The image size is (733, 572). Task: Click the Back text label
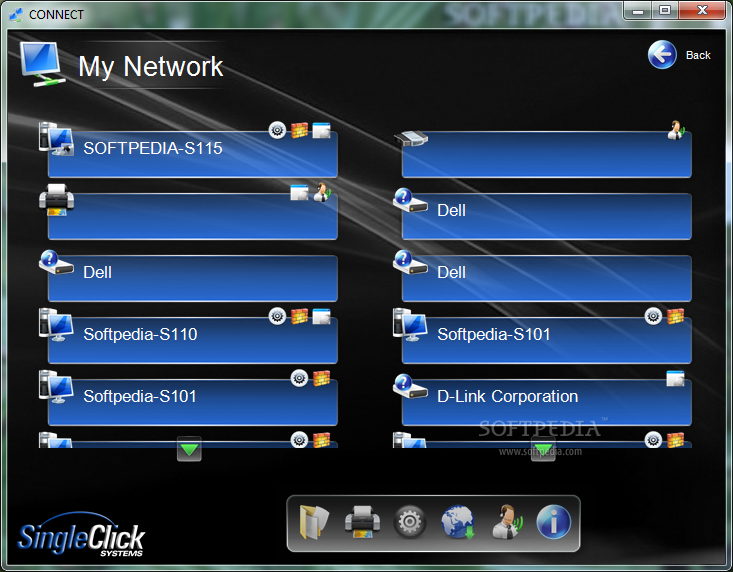(x=698, y=55)
